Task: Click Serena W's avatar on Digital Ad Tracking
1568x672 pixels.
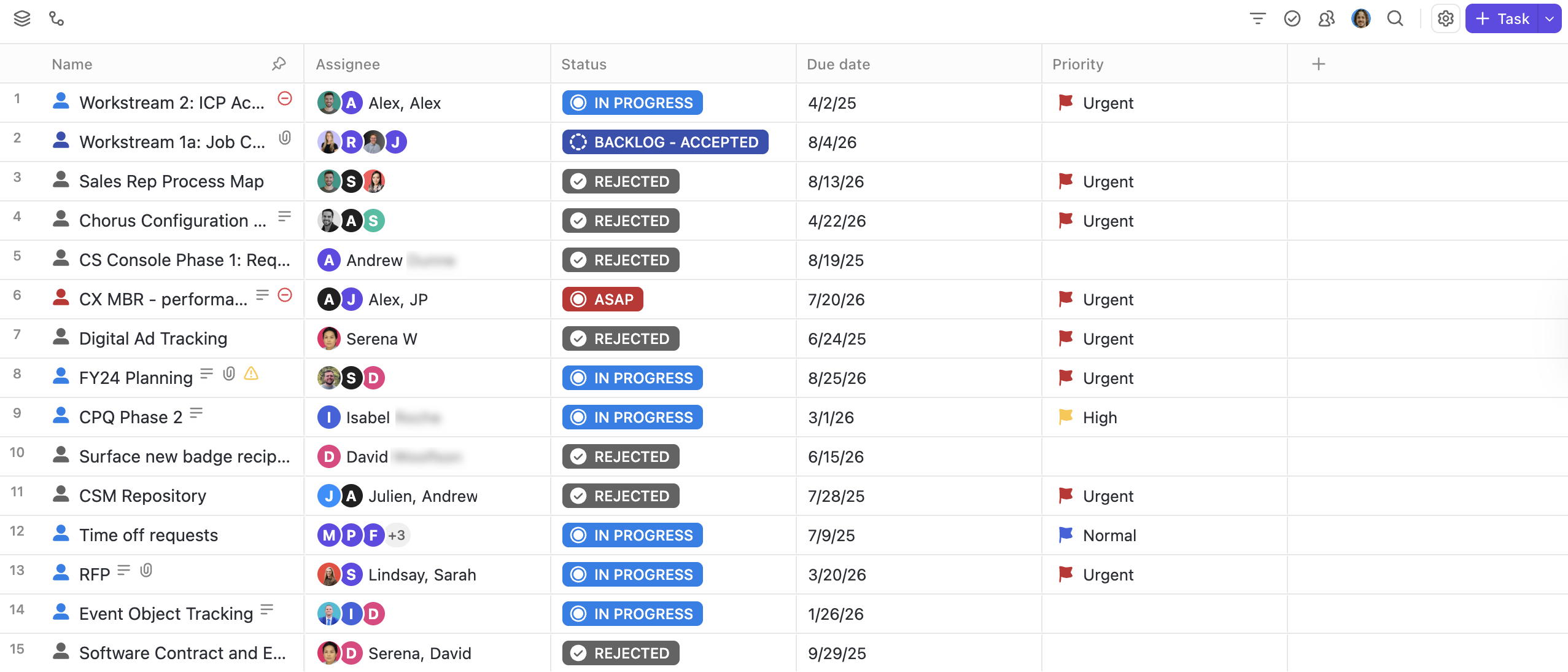Action: (329, 338)
